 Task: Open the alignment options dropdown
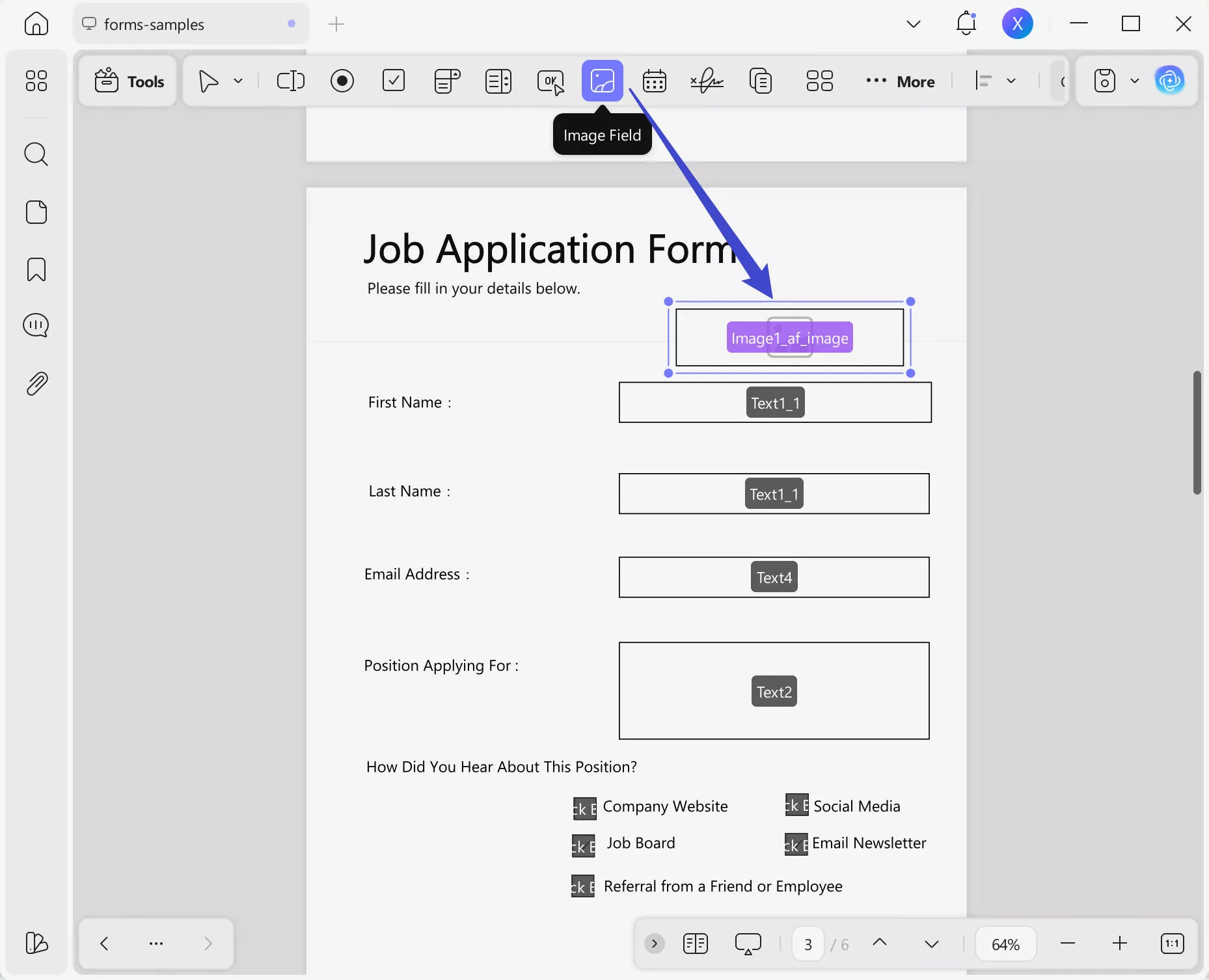coord(1012,81)
